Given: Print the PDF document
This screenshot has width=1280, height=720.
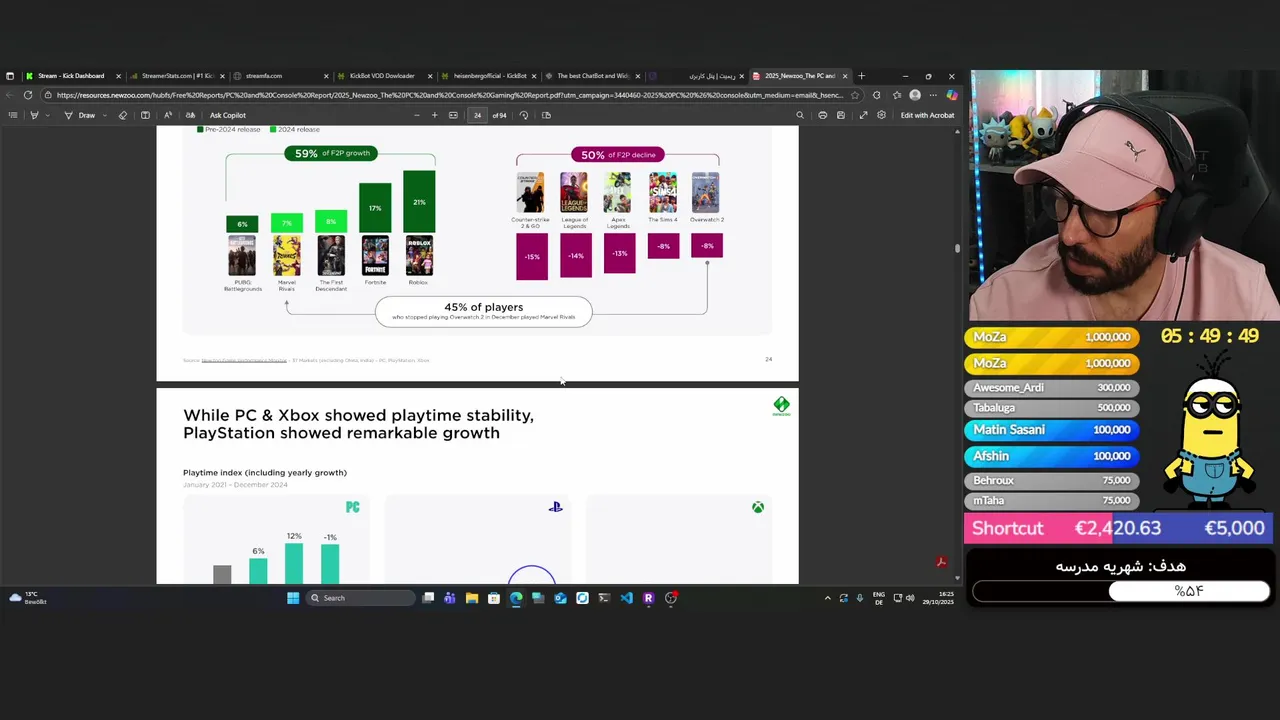Looking at the screenshot, I should (823, 115).
